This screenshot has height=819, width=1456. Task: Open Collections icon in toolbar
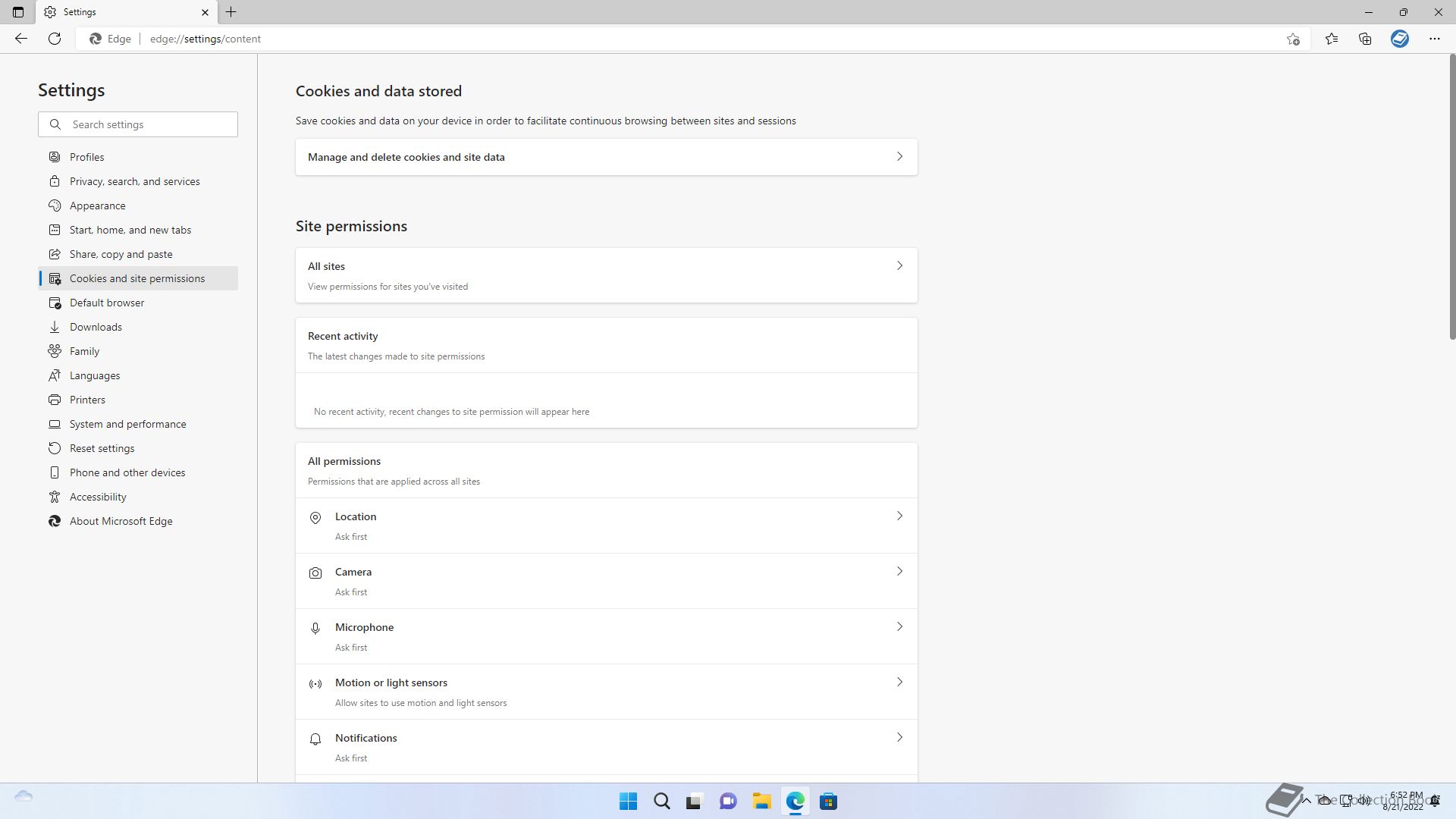click(x=1365, y=39)
